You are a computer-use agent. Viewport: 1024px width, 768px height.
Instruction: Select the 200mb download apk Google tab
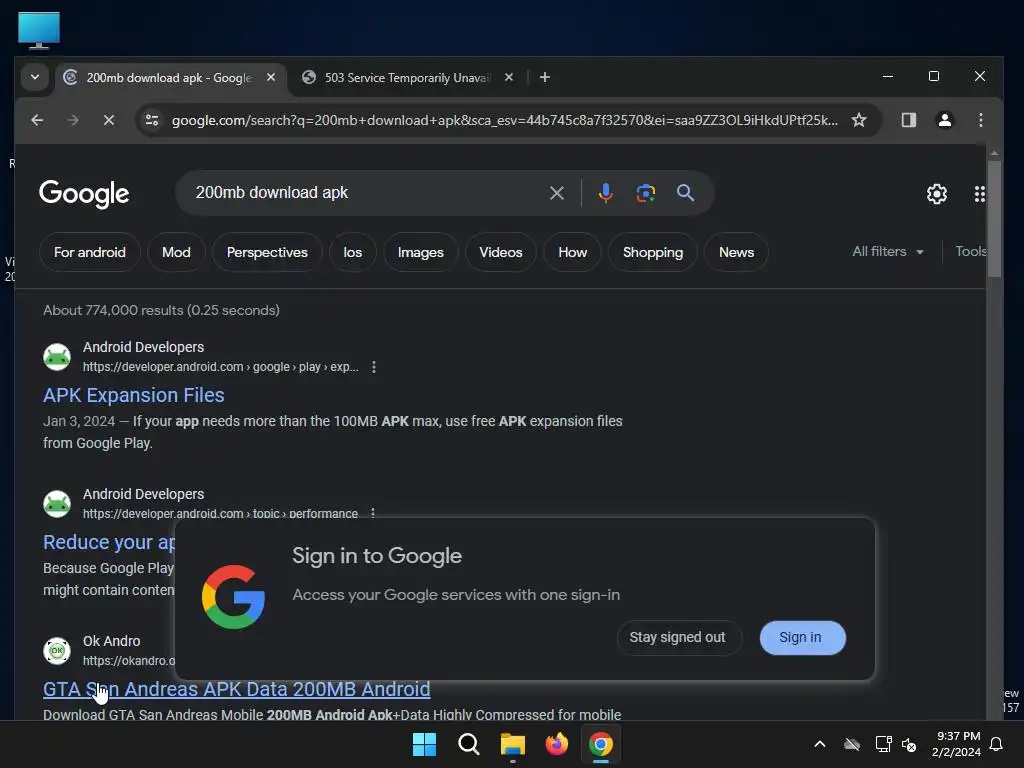pos(168,78)
